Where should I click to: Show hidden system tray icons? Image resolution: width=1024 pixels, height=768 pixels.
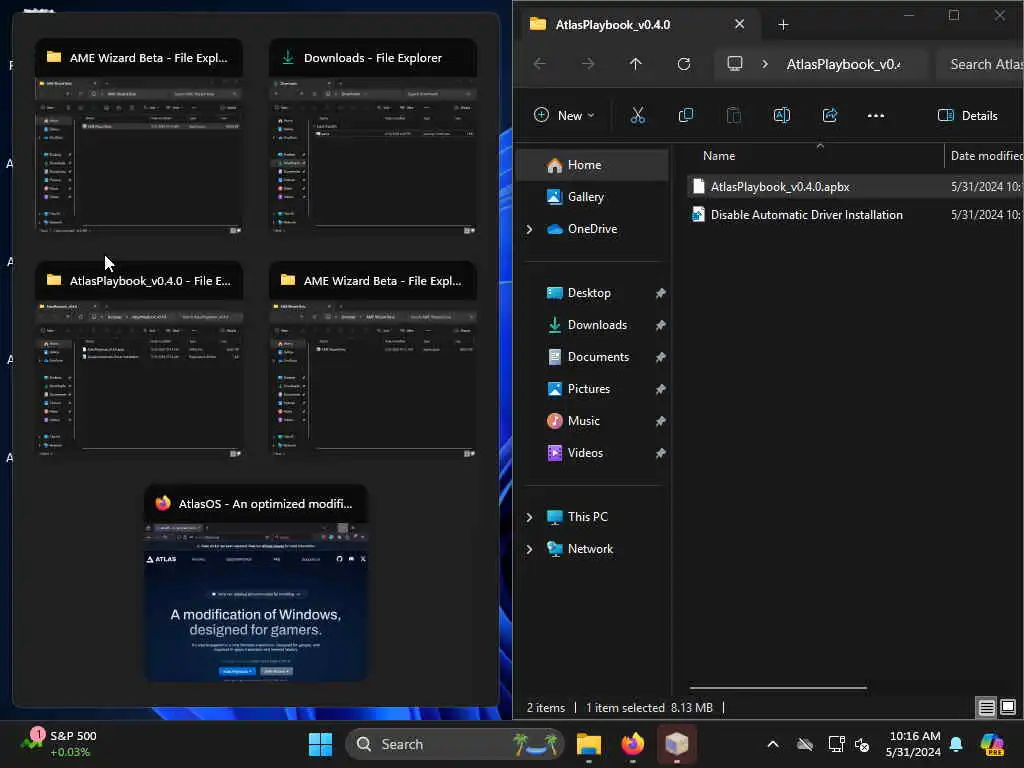tap(773, 744)
